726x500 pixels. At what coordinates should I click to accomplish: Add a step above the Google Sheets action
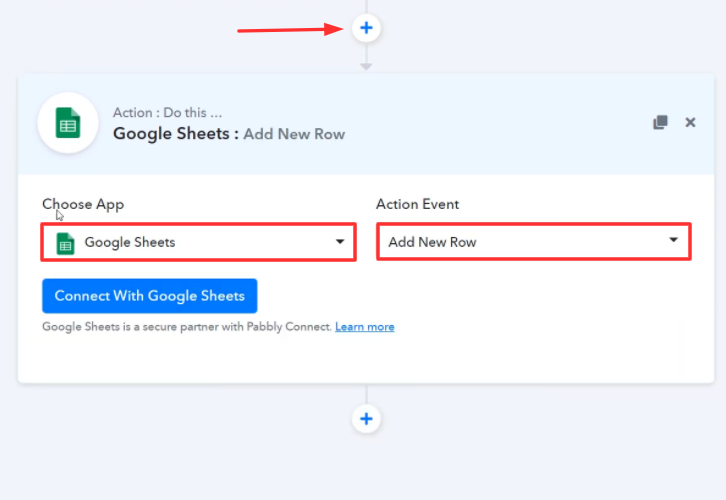[366, 28]
